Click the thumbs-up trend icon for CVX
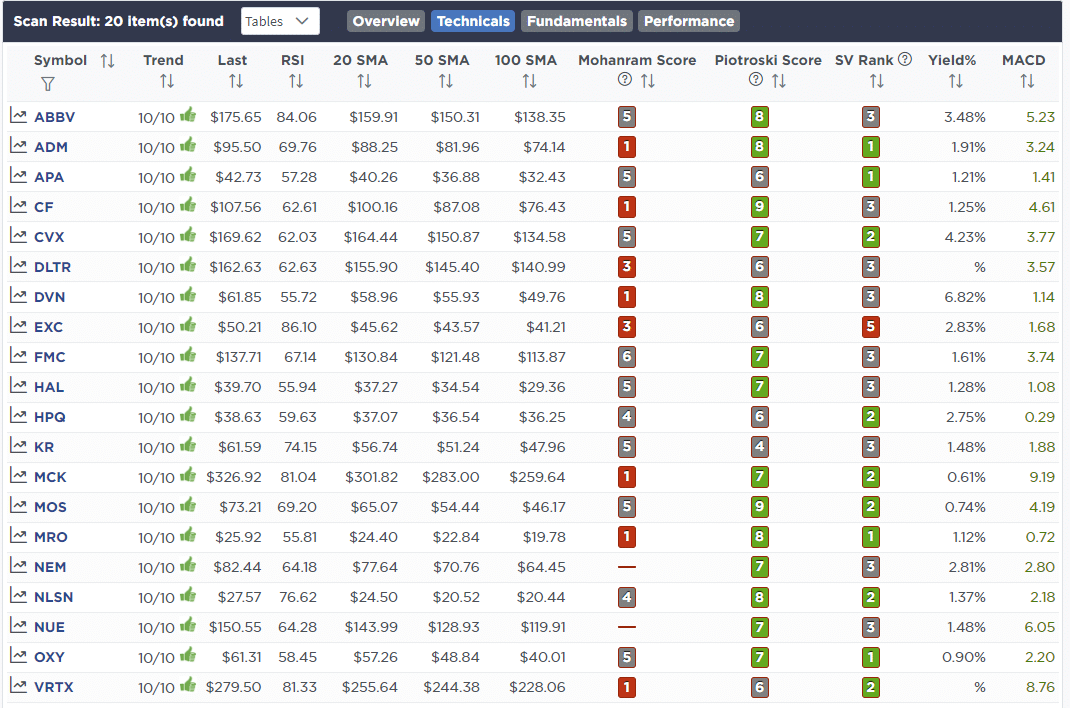1070x708 pixels. point(187,236)
